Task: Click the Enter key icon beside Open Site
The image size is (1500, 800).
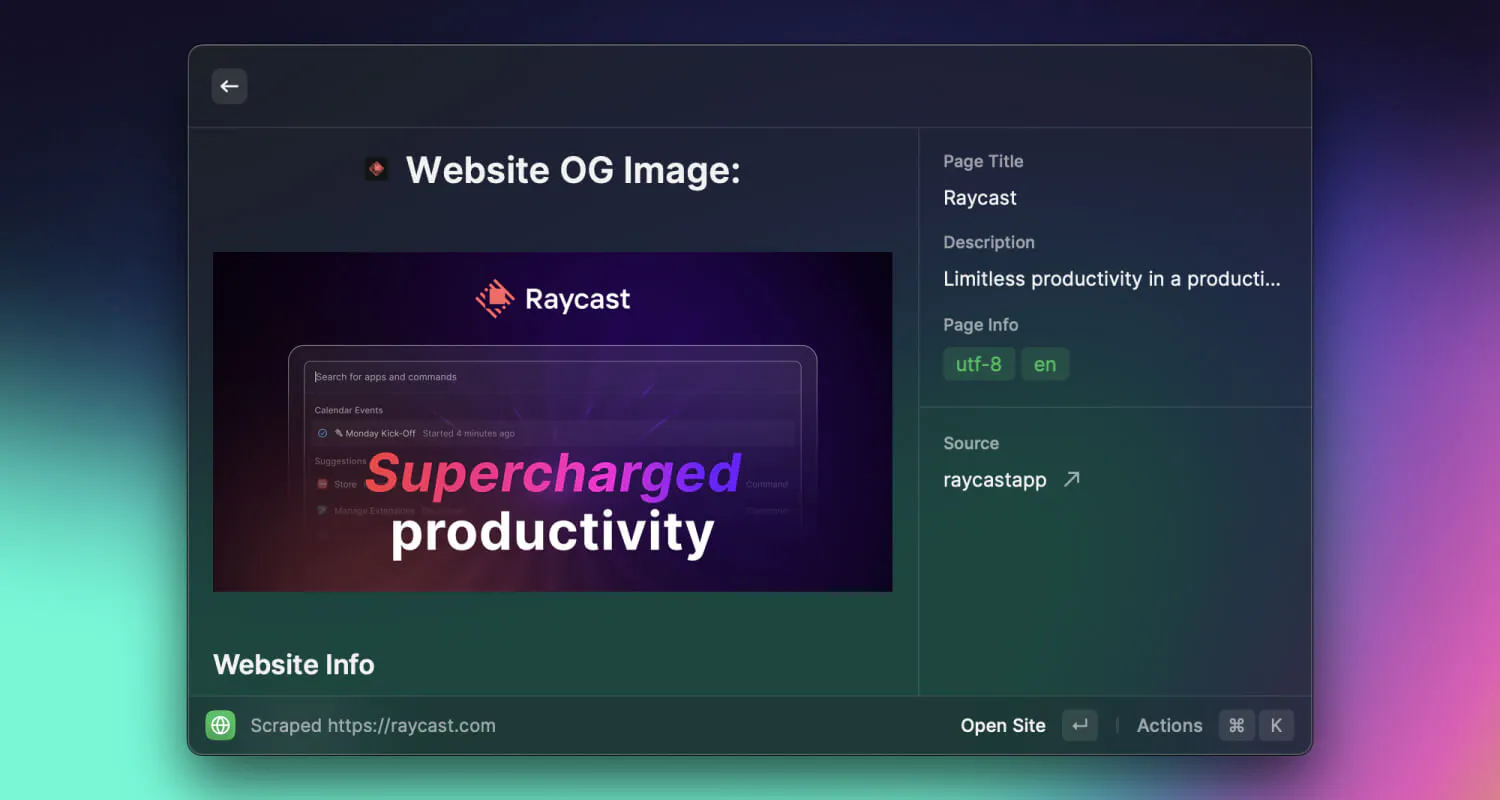Action: (1080, 726)
